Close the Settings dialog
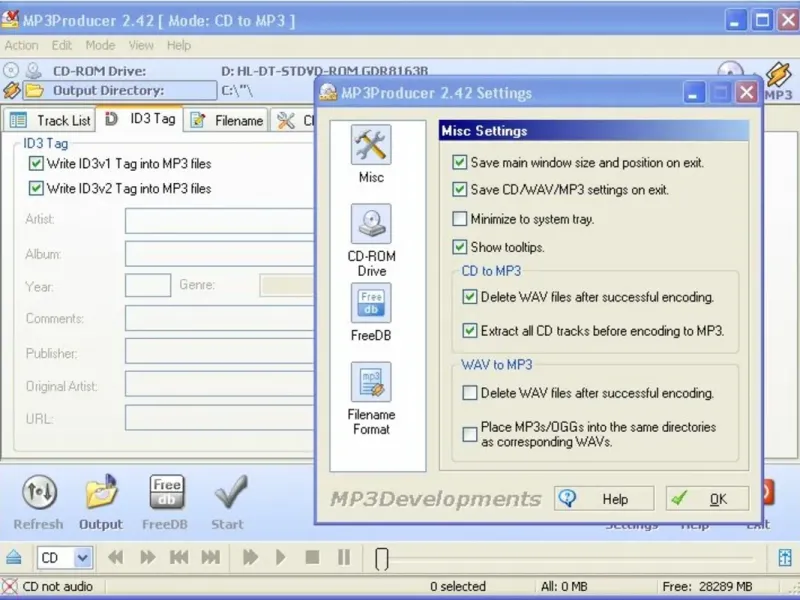Image resolution: width=800 pixels, height=600 pixels. pyautogui.click(x=746, y=93)
